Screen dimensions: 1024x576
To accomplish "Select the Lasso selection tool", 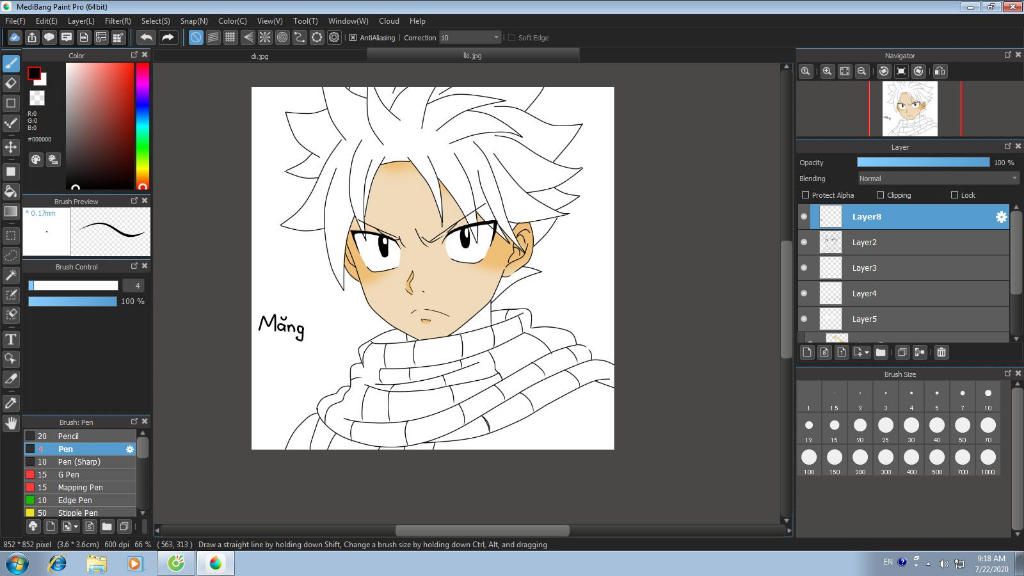I will click(x=11, y=255).
